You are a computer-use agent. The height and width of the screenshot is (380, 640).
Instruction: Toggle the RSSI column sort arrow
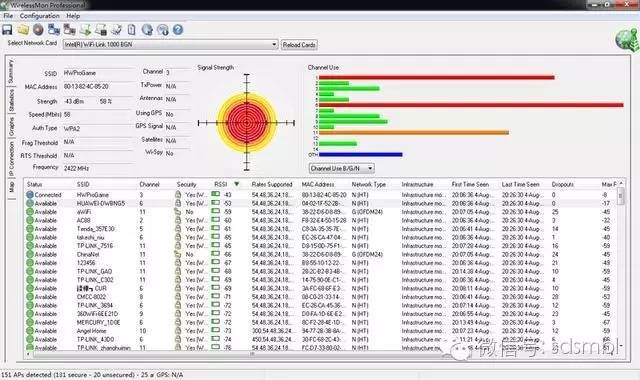pos(236,184)
